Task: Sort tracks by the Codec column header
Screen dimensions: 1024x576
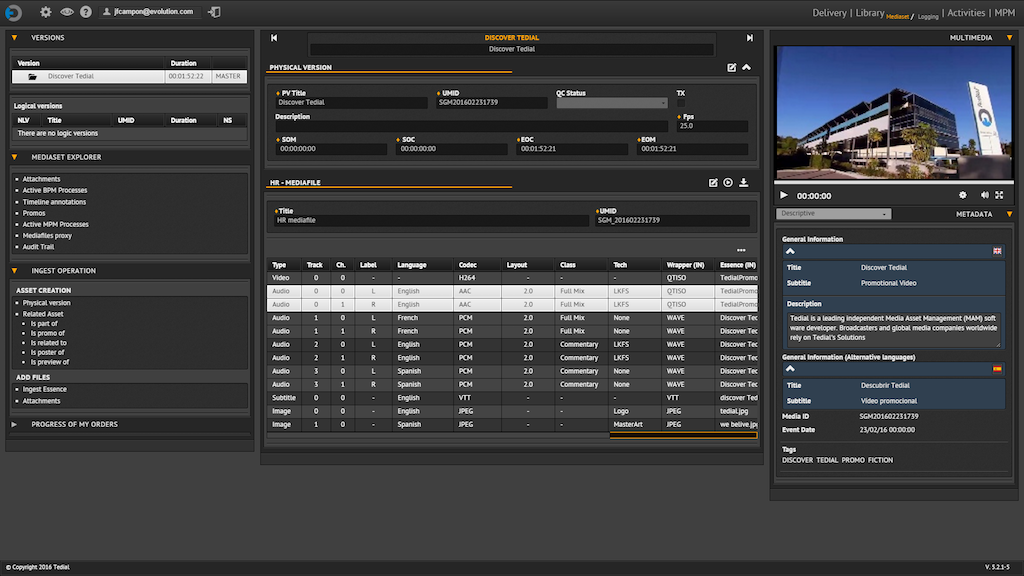Action: (x=468, y=265)
